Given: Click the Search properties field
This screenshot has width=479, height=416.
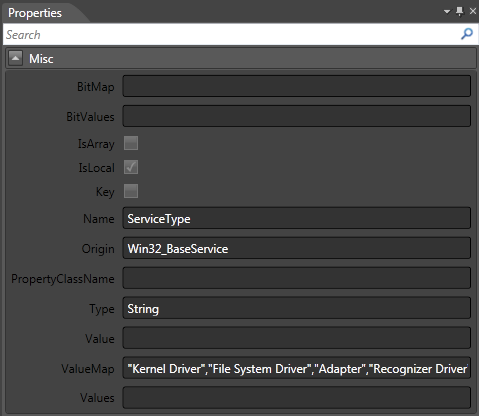Looking at the screenshot, I should click(232, 34).
